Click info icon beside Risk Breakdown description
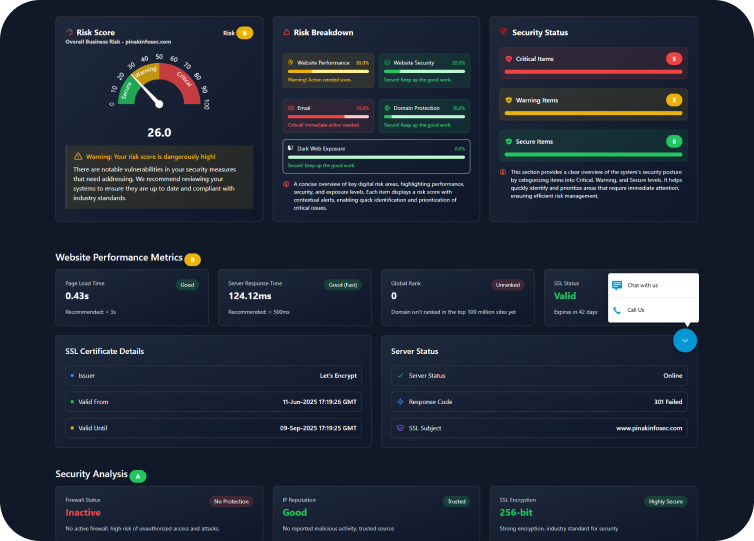Screen dimensions: 754x541 click(286, 184)
